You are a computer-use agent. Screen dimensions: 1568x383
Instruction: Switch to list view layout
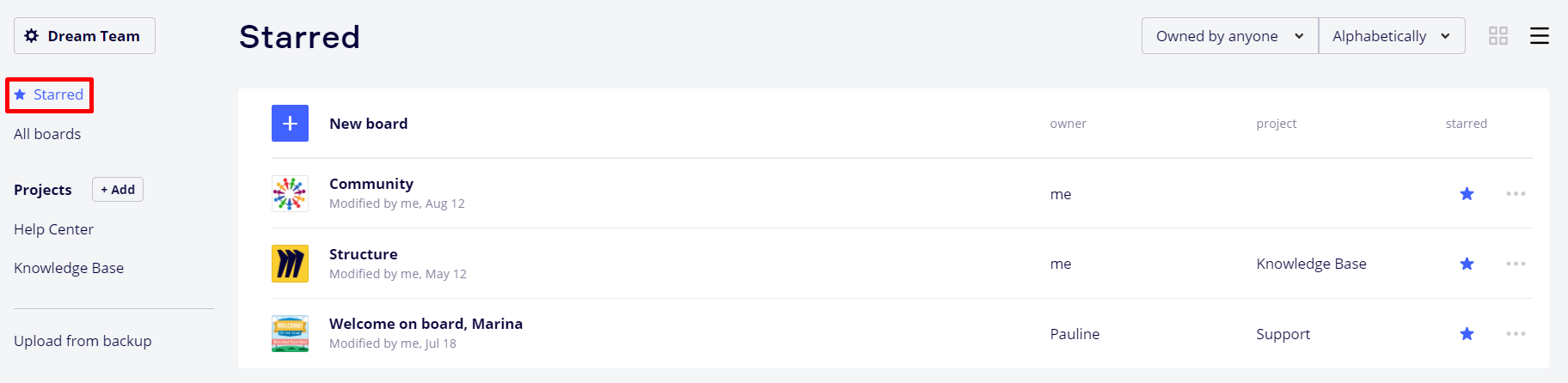pyautogui.click(x=1540, y=36)
